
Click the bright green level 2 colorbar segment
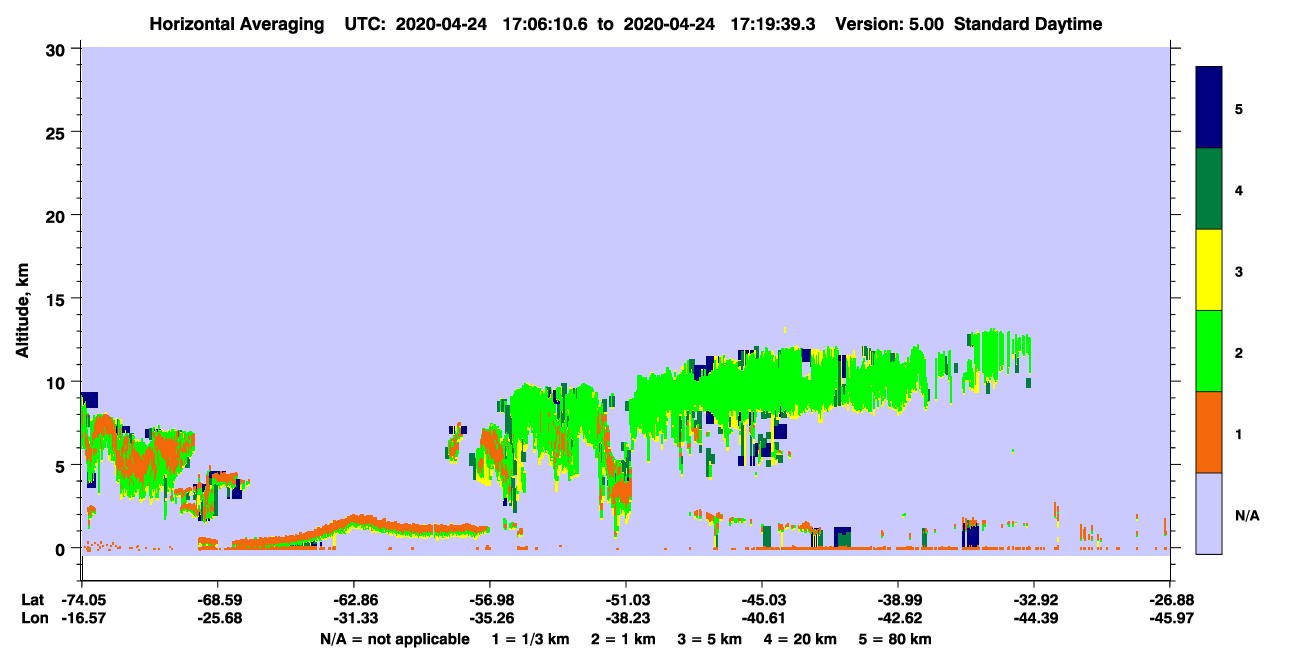1209,351
